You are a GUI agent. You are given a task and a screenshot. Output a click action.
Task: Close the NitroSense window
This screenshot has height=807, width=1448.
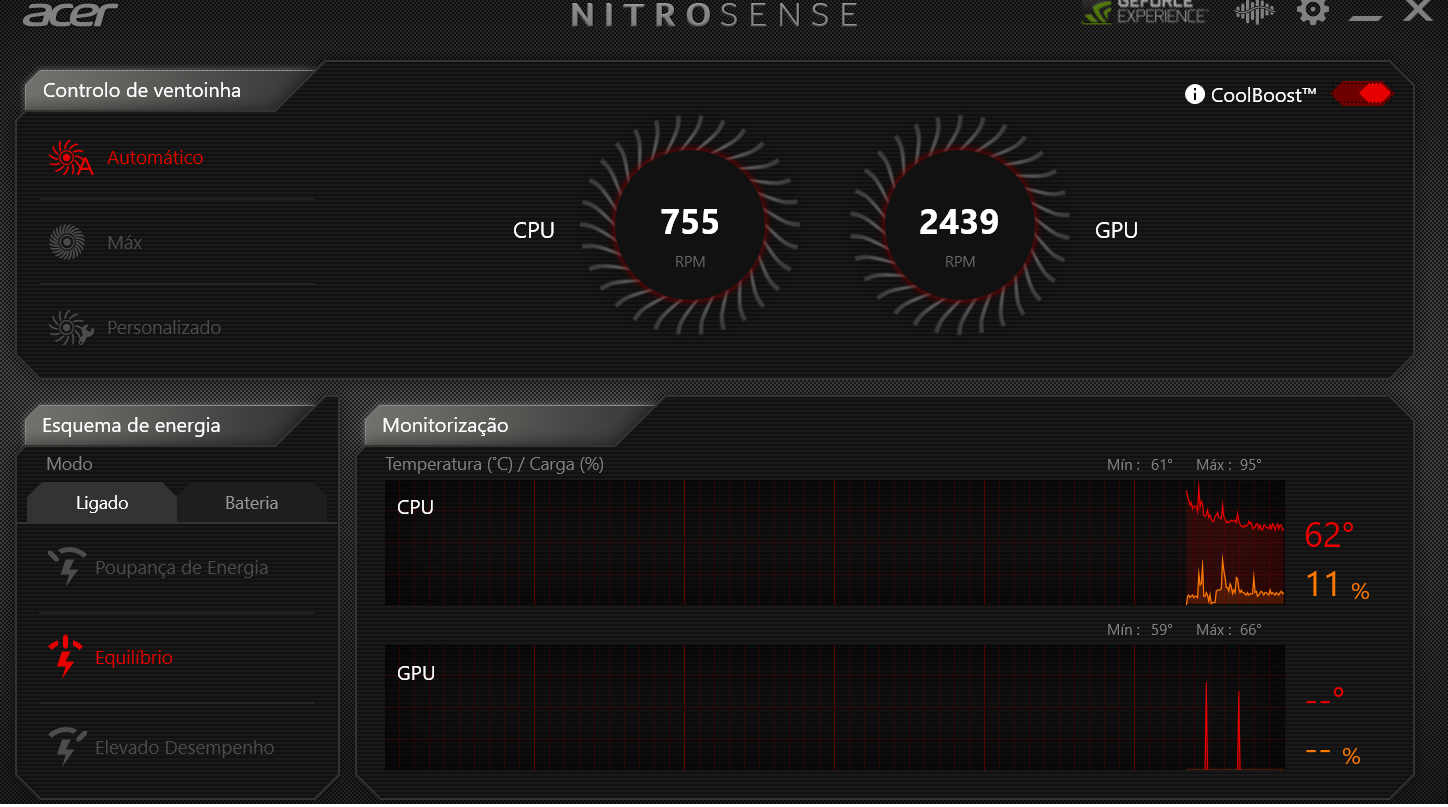point(1418,11)
